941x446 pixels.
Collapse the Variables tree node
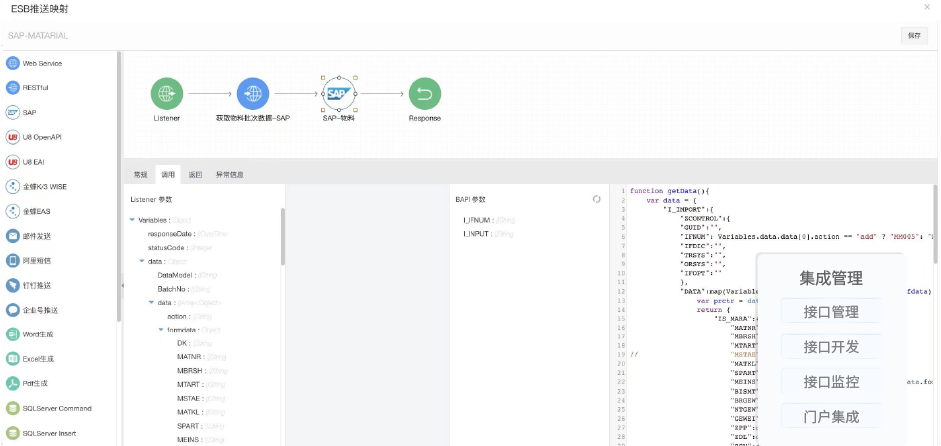pos(132,220)
